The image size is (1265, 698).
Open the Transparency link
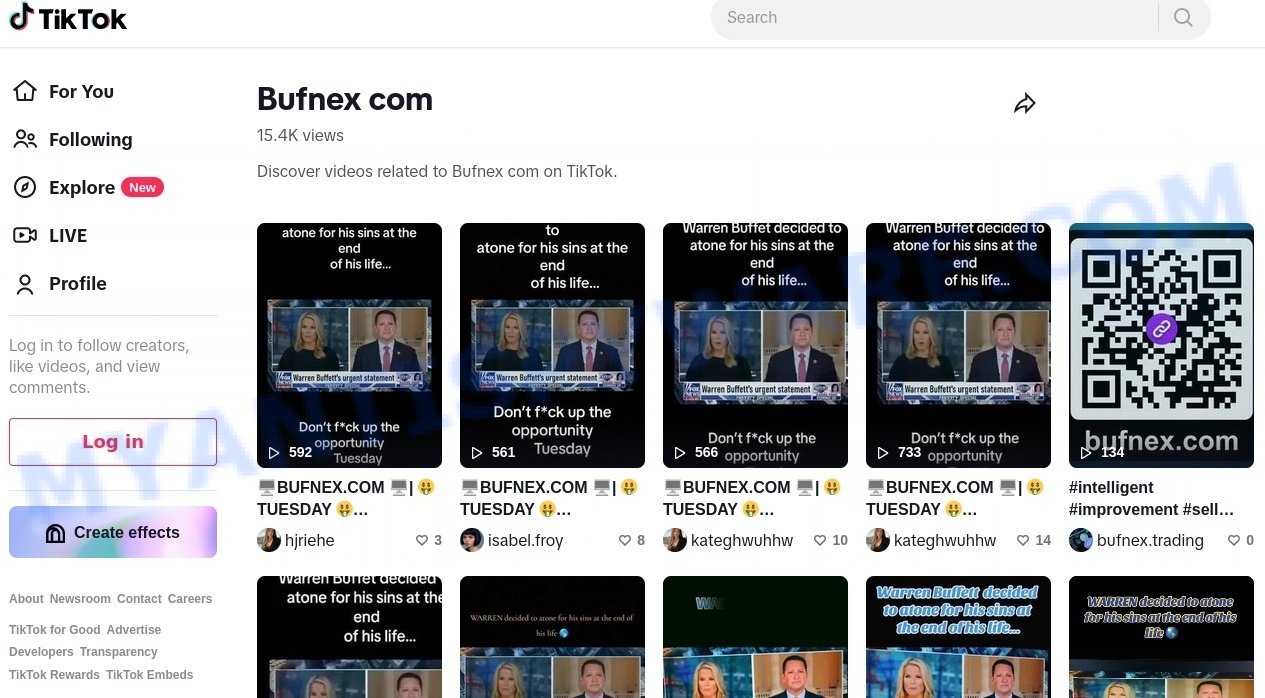[119, 652]
